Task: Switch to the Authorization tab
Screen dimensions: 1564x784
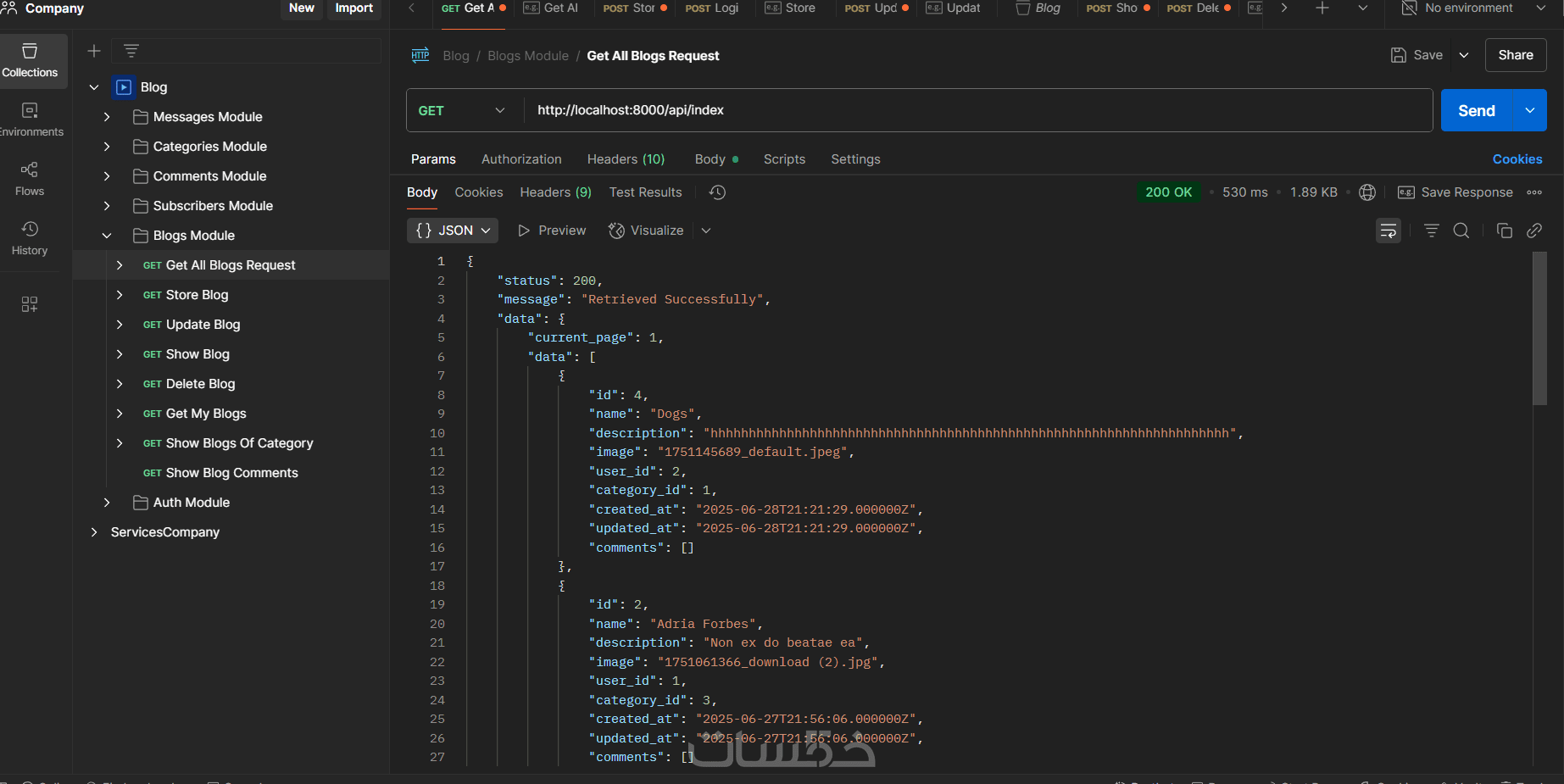Action: [521, 159]
